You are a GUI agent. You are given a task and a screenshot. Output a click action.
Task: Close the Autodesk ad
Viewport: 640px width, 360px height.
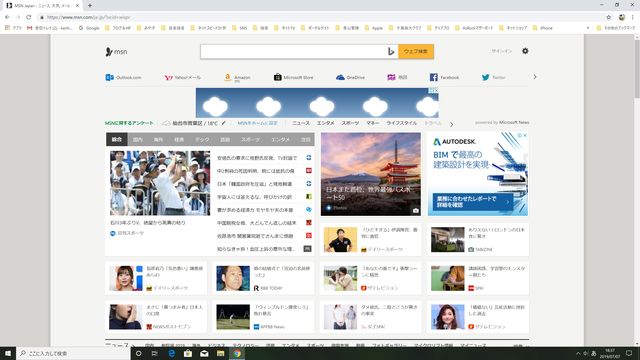525,135
